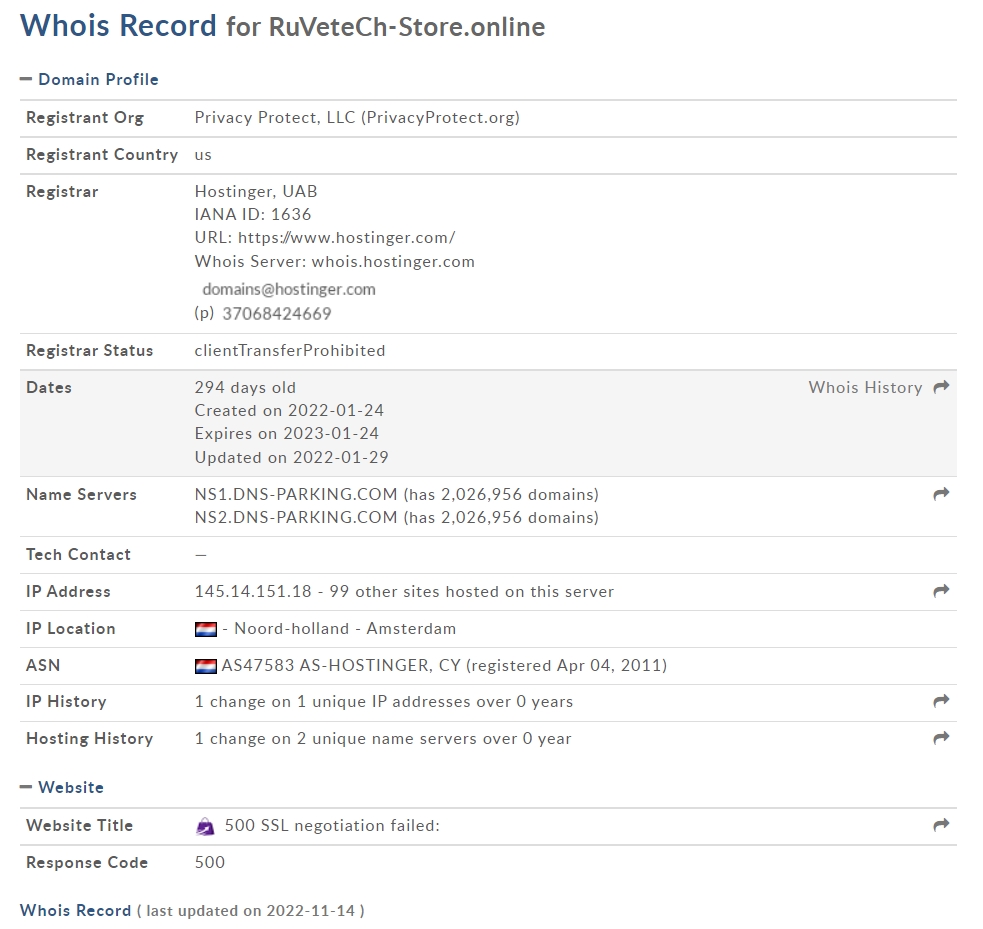
Task: Click the clientTransferProhibited status value
Action: [290, 350]
